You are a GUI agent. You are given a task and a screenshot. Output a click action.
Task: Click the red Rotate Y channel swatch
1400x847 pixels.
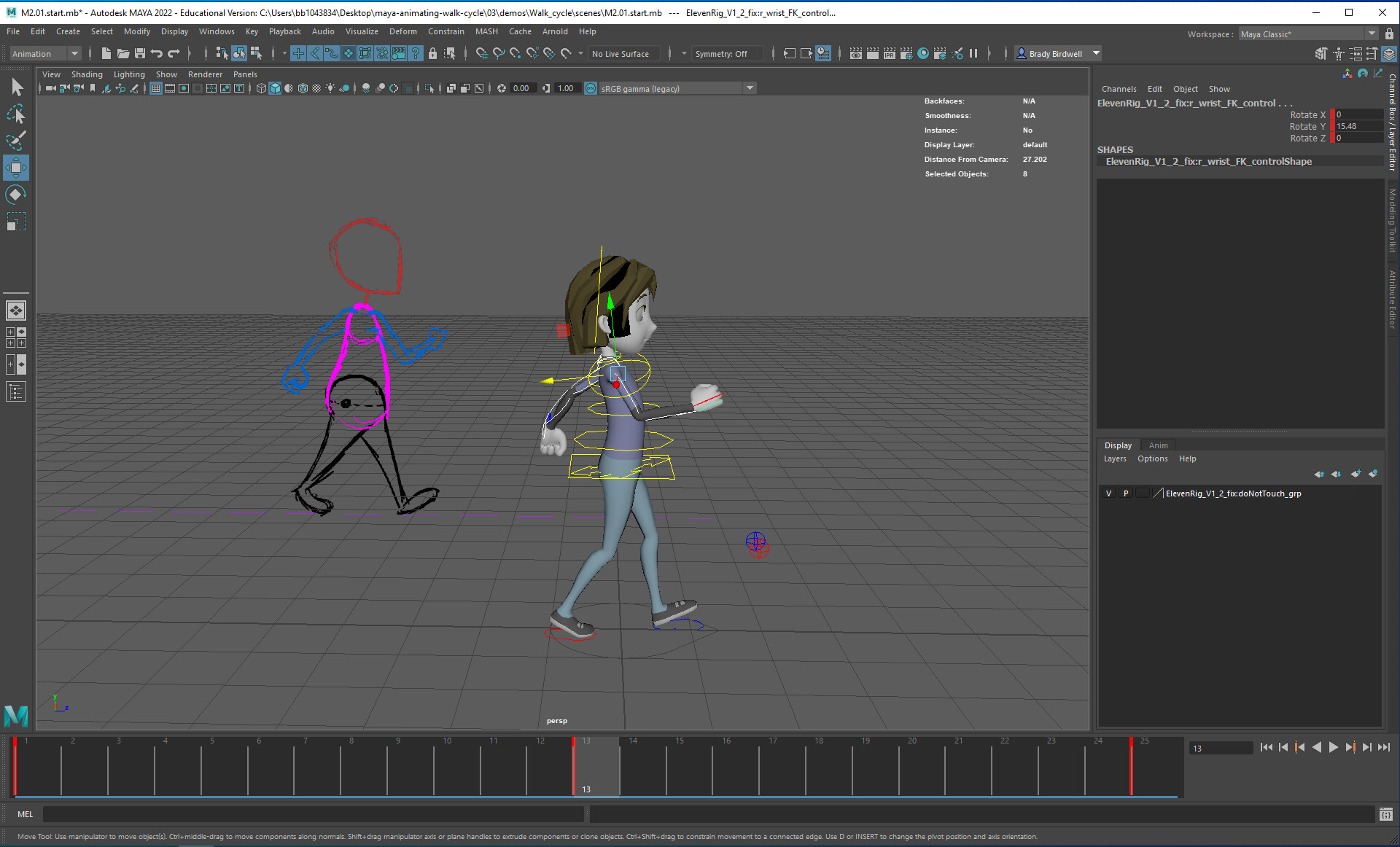(x=1332, y=126)
